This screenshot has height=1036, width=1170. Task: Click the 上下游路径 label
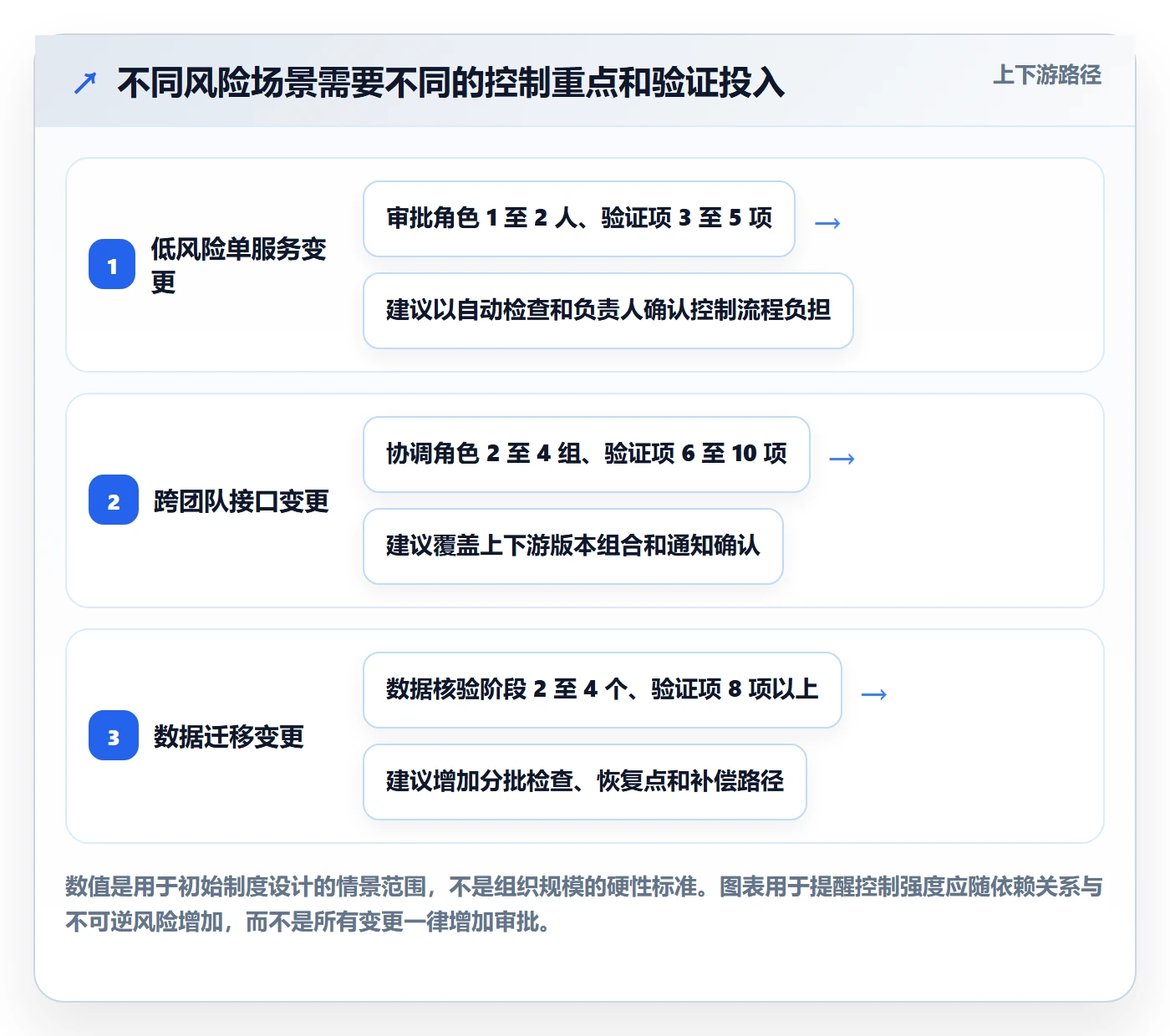coord(1047,75)
